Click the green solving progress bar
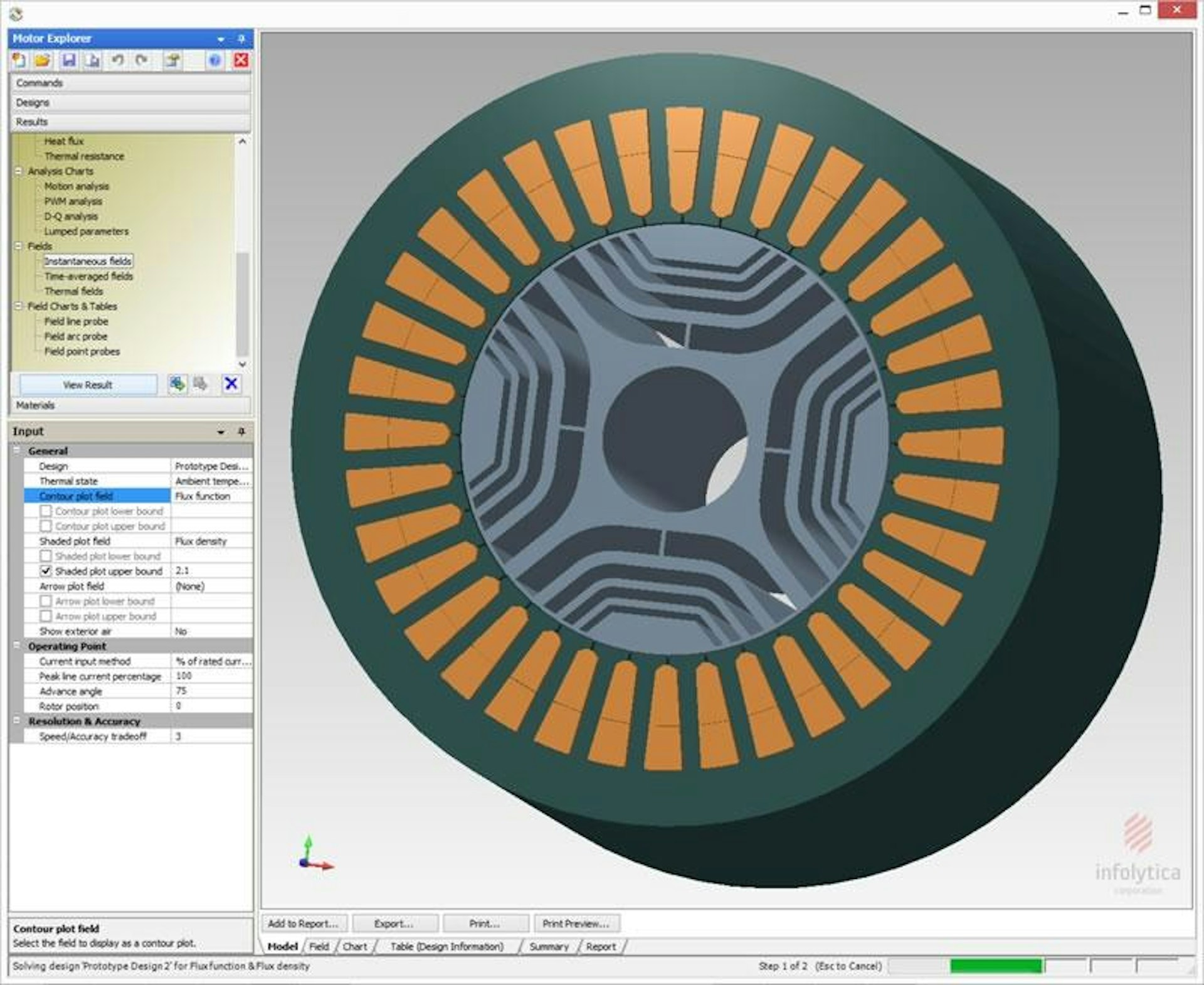This screenshot has height=985, width=1204. (x=996, y=966)
